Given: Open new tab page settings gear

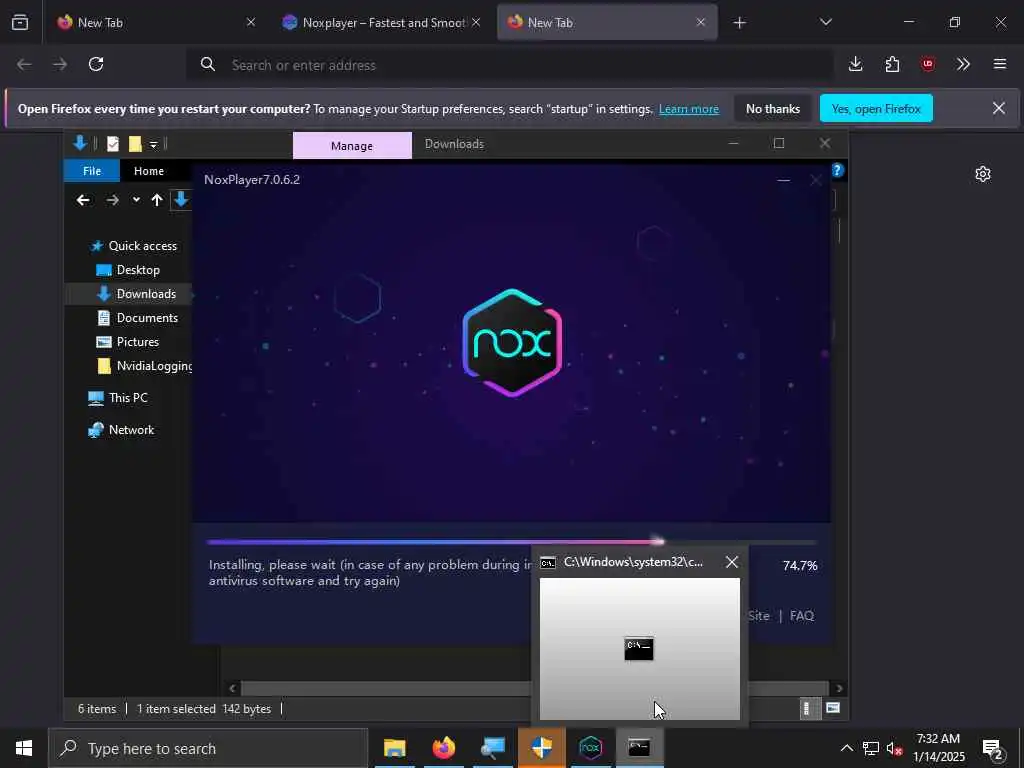Looking at the screenshot, I should coord(983,174).
